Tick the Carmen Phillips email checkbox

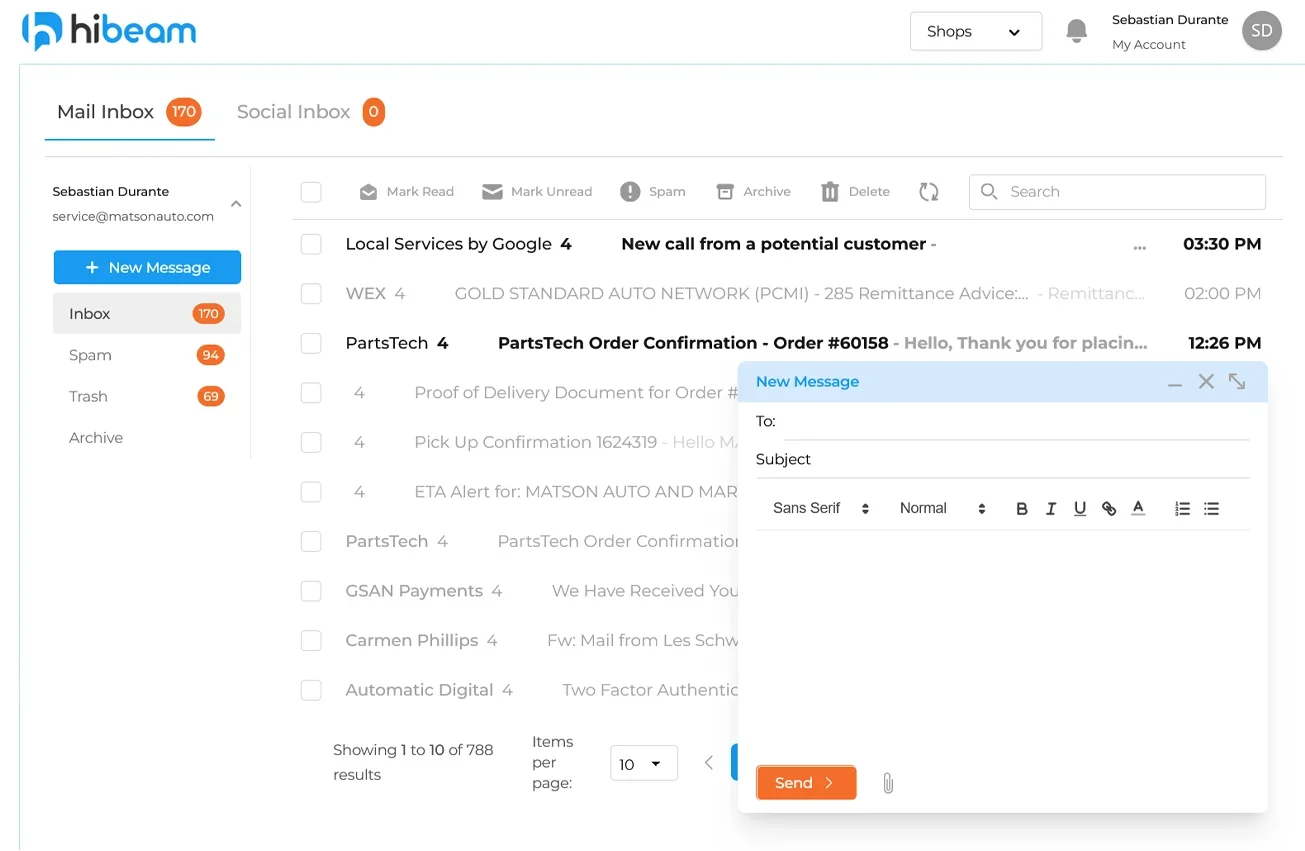311,641
